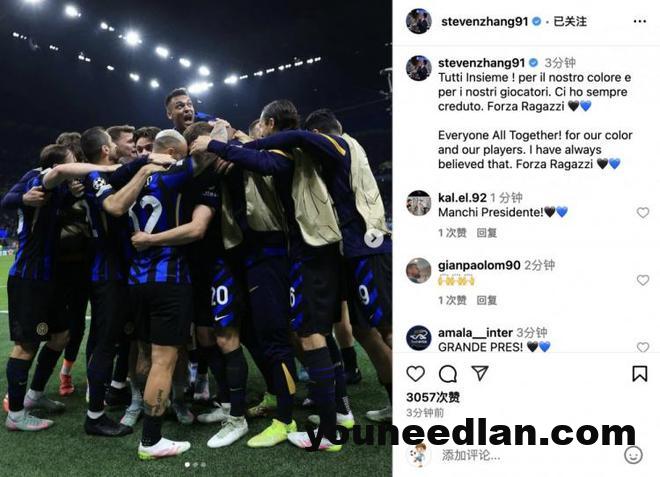Reply to the kal.el.92 comment
This screenshot has height=477, width=660.
tap(487, 233)
